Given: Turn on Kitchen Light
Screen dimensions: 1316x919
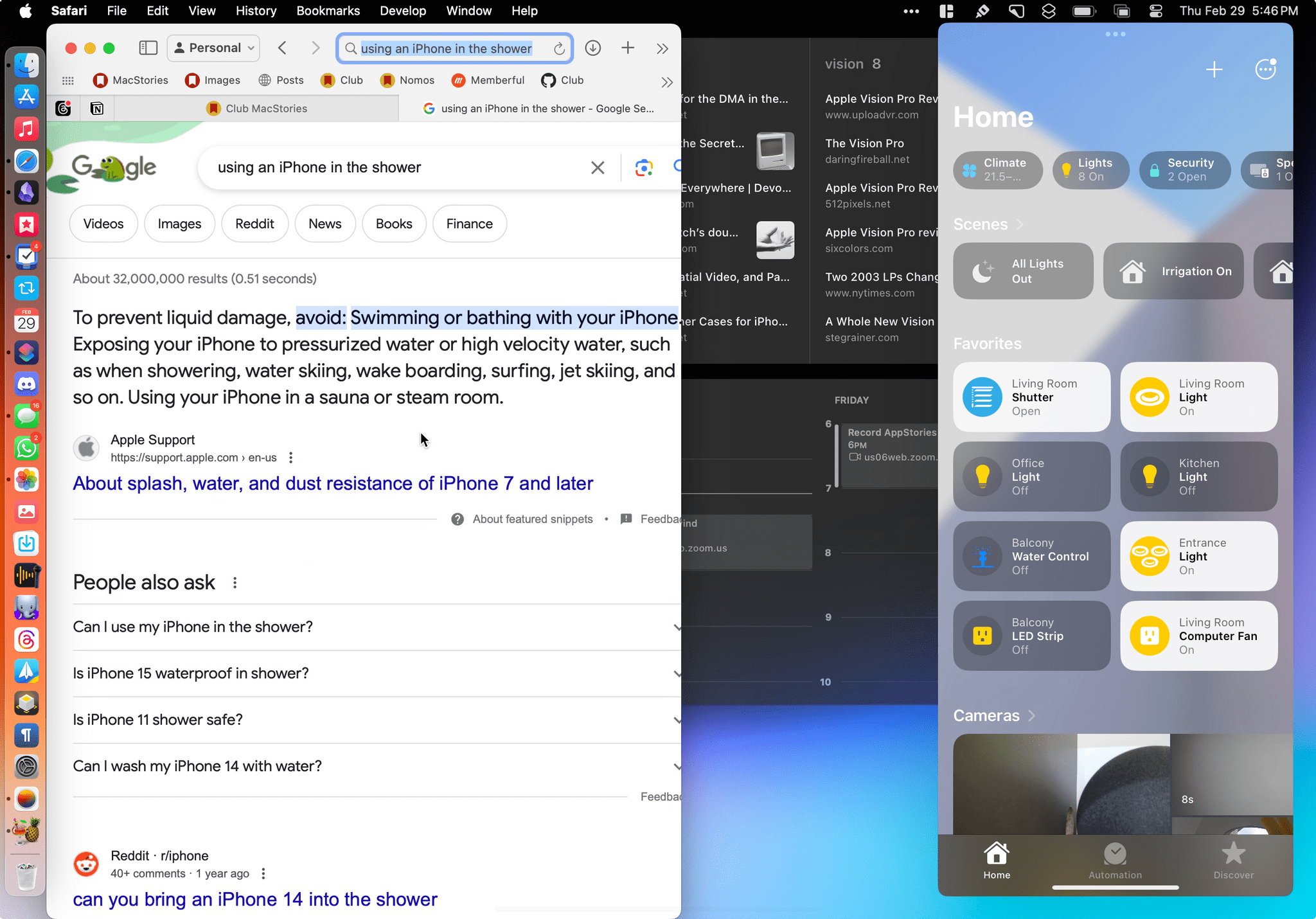Looking at the screenshot, I should pyautogui.click(x=1198, y=477).
